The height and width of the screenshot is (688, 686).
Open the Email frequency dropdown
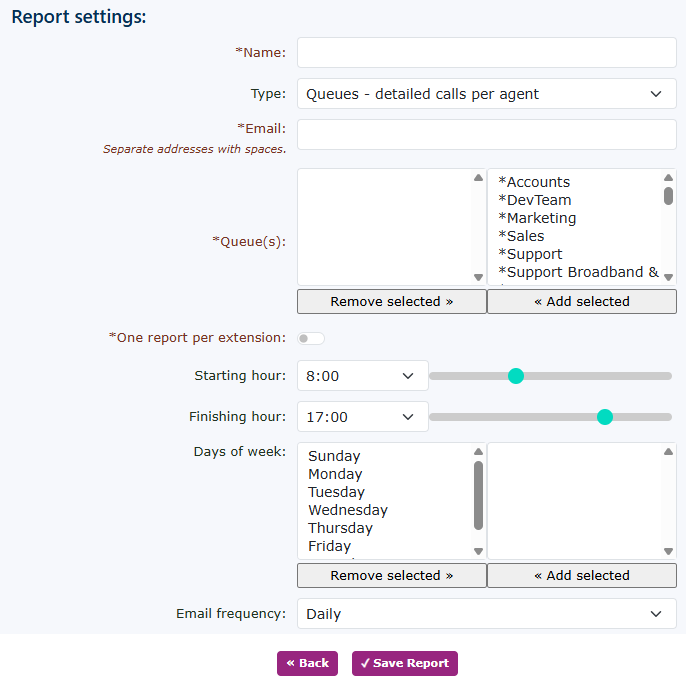486,614
